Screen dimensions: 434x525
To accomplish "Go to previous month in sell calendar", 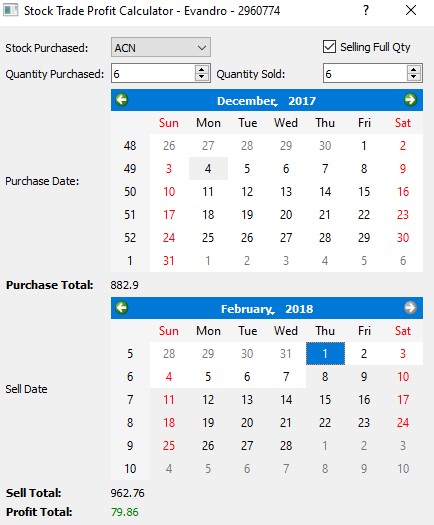I will point(122,308).
